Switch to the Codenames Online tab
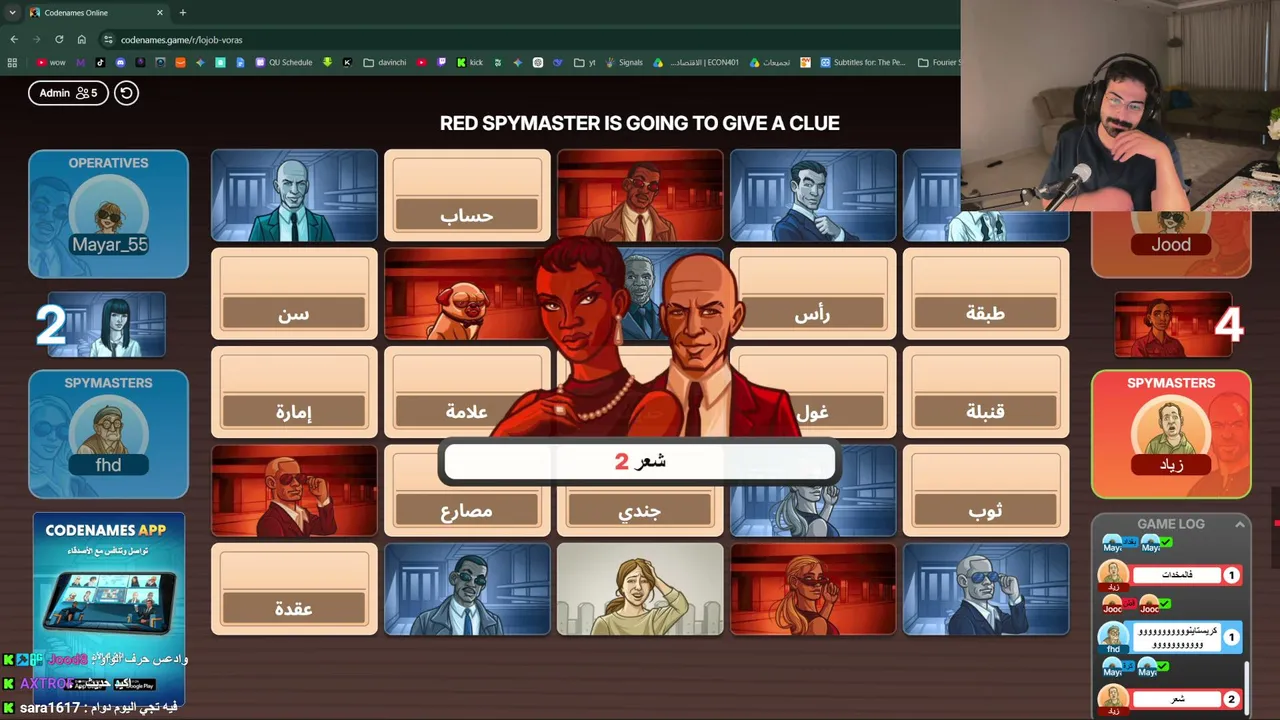 click(x=96, y=13)
